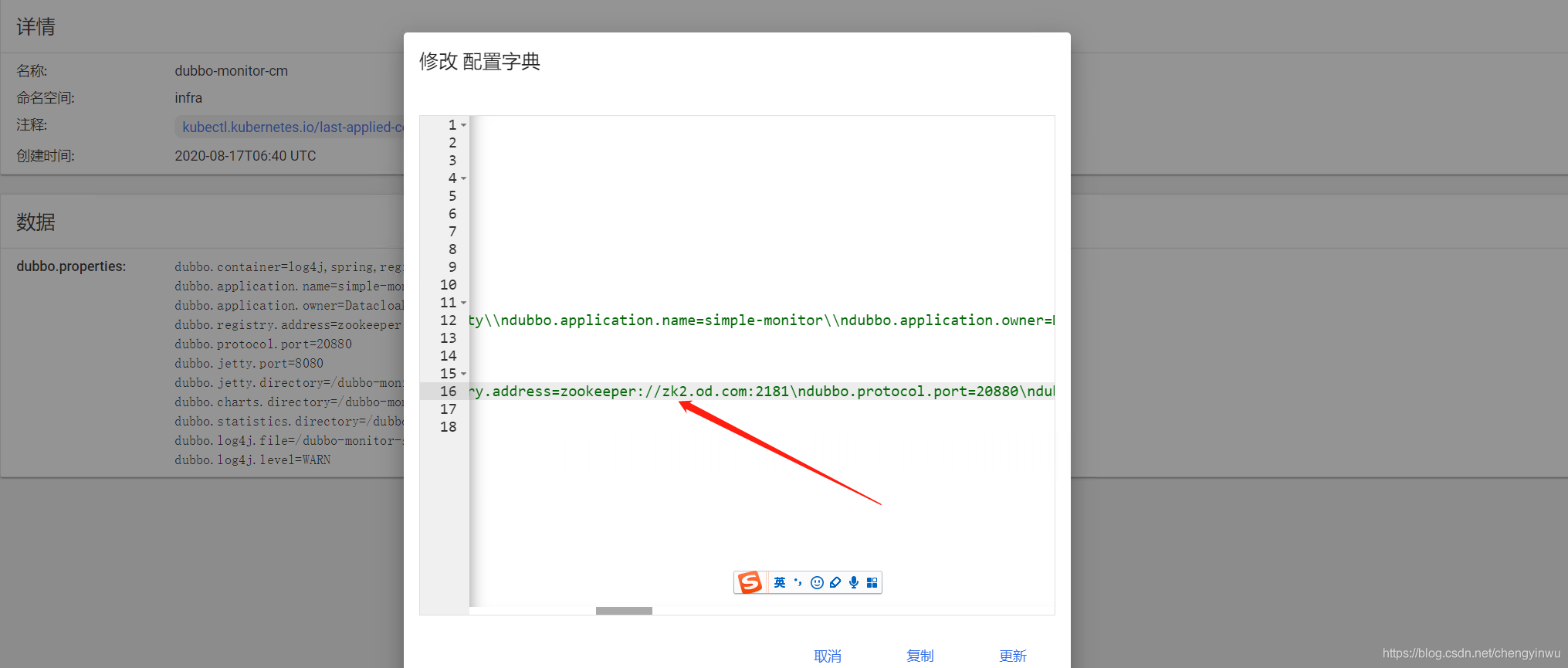Toggle the 英 English/Chinese input mode icon
The image size is (1568, 668).
780,582
